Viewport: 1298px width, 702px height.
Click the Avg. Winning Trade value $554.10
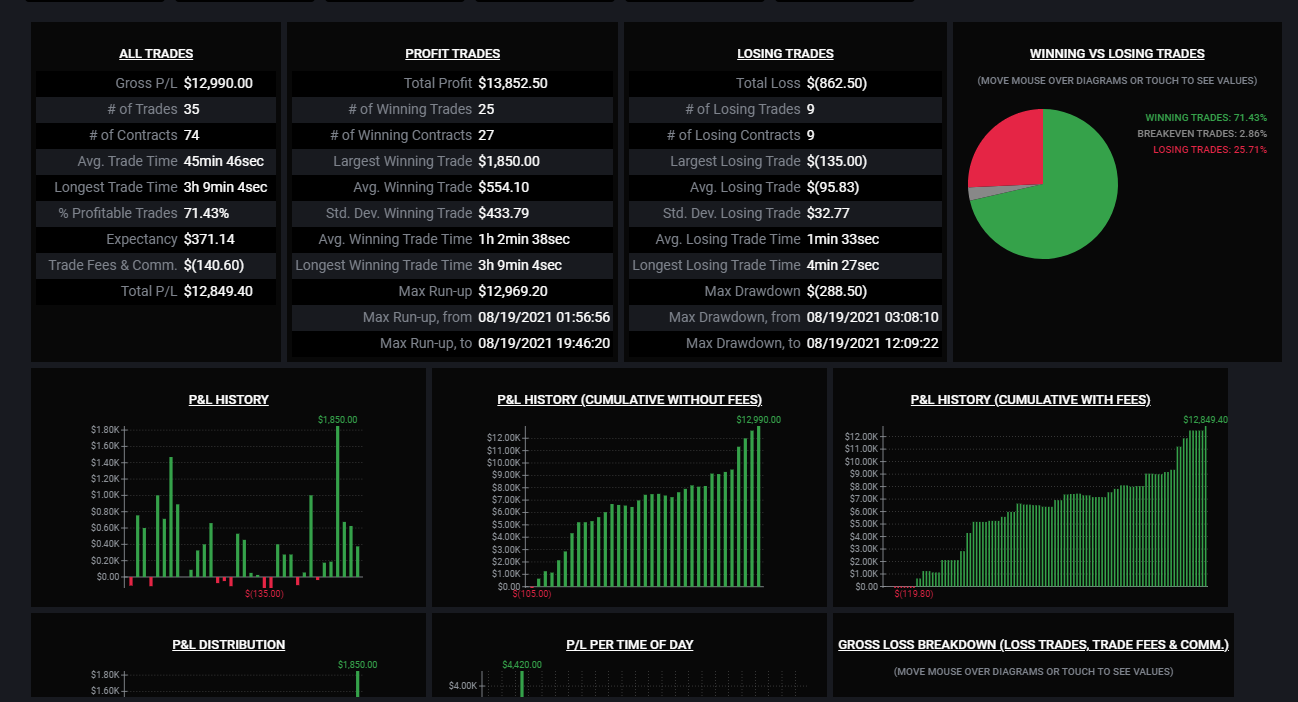click(x=503, y=187)
